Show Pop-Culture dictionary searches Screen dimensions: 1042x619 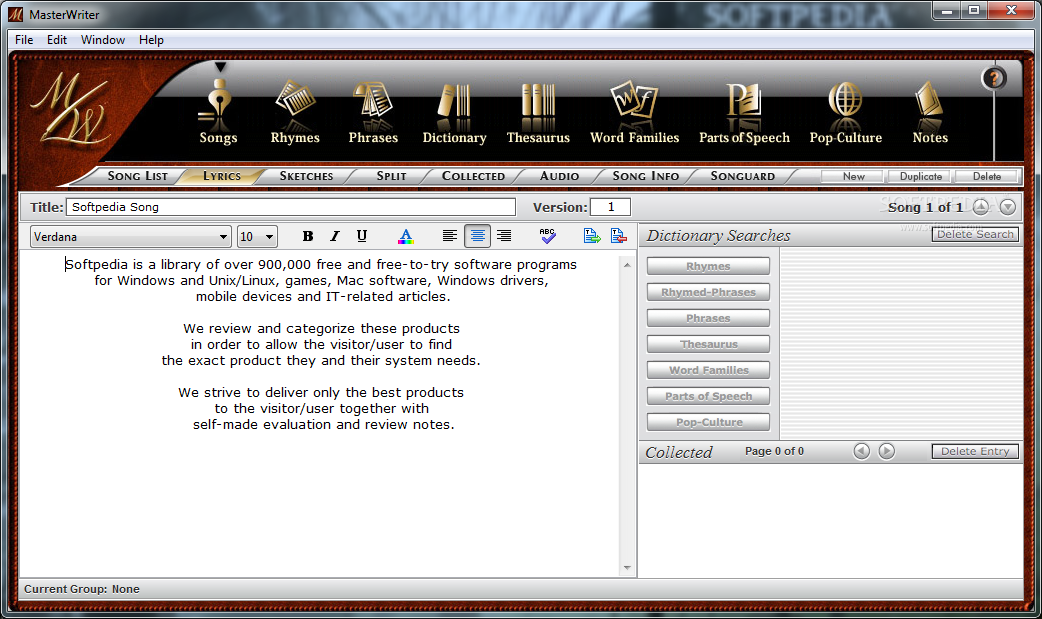pos(708,422)
